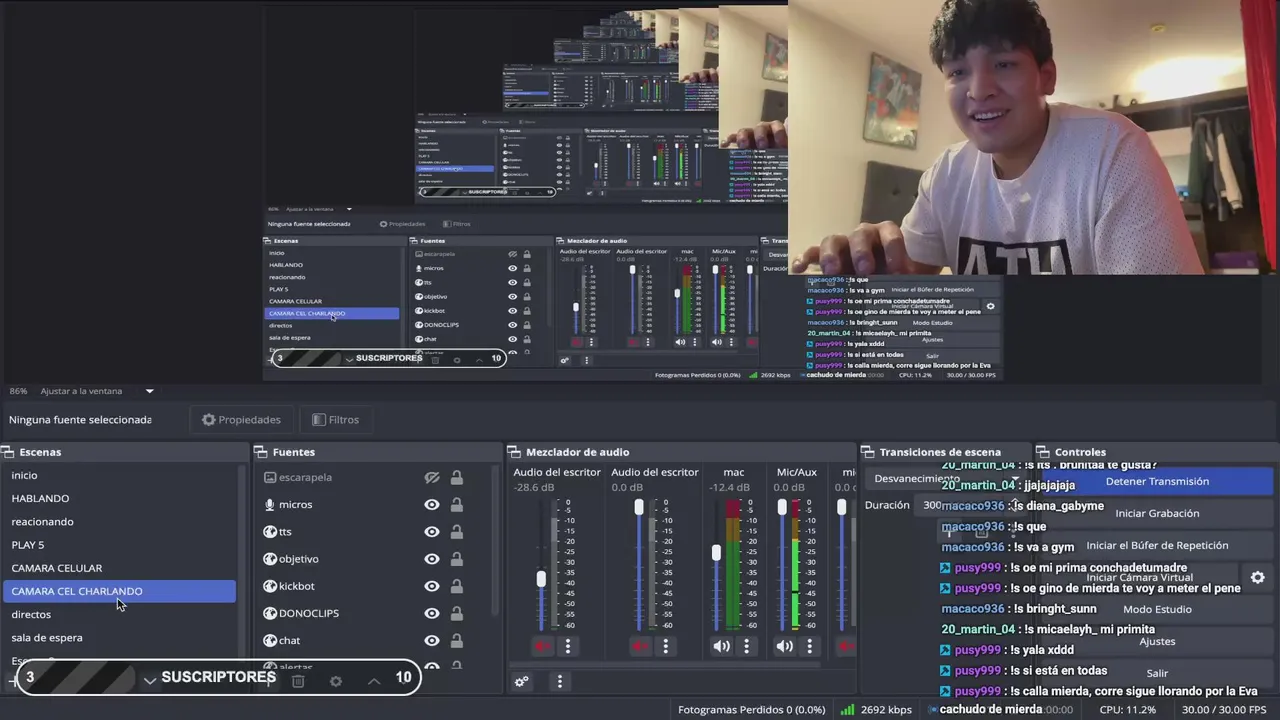Mute the mac audio channel

(x=721, y=646)
